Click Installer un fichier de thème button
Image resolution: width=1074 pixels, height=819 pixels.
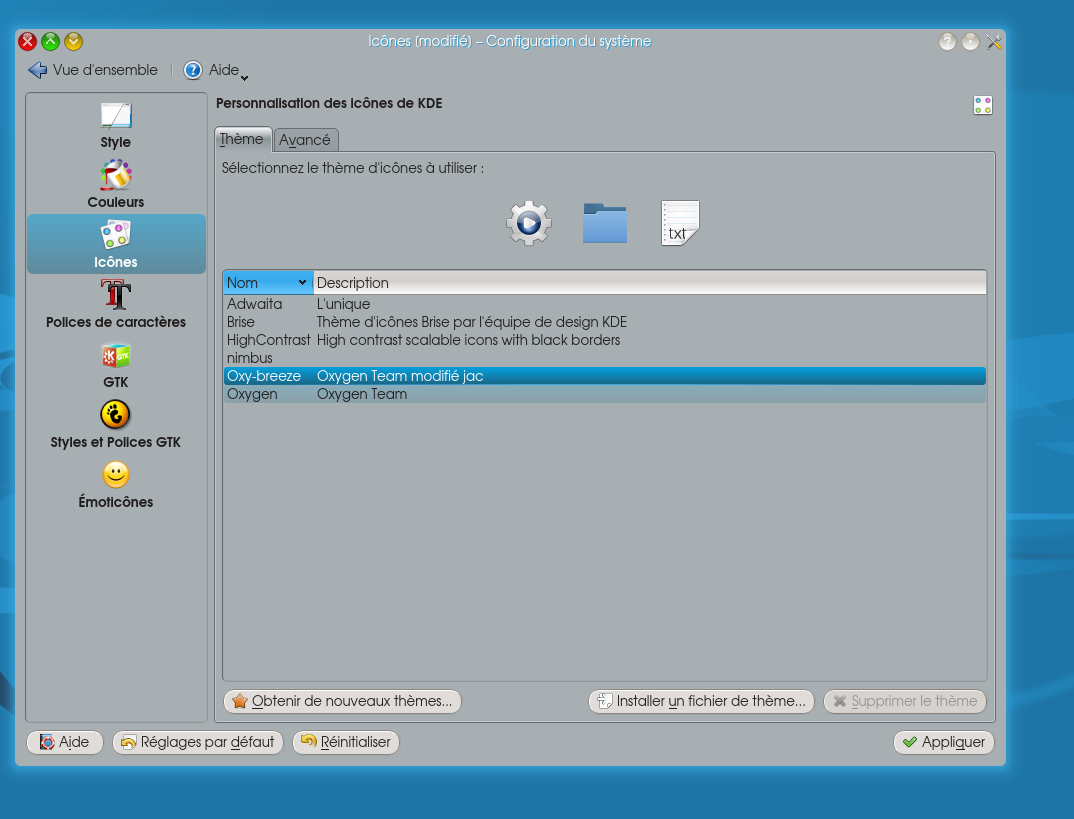pyautogui.click(x=701, y=701)
